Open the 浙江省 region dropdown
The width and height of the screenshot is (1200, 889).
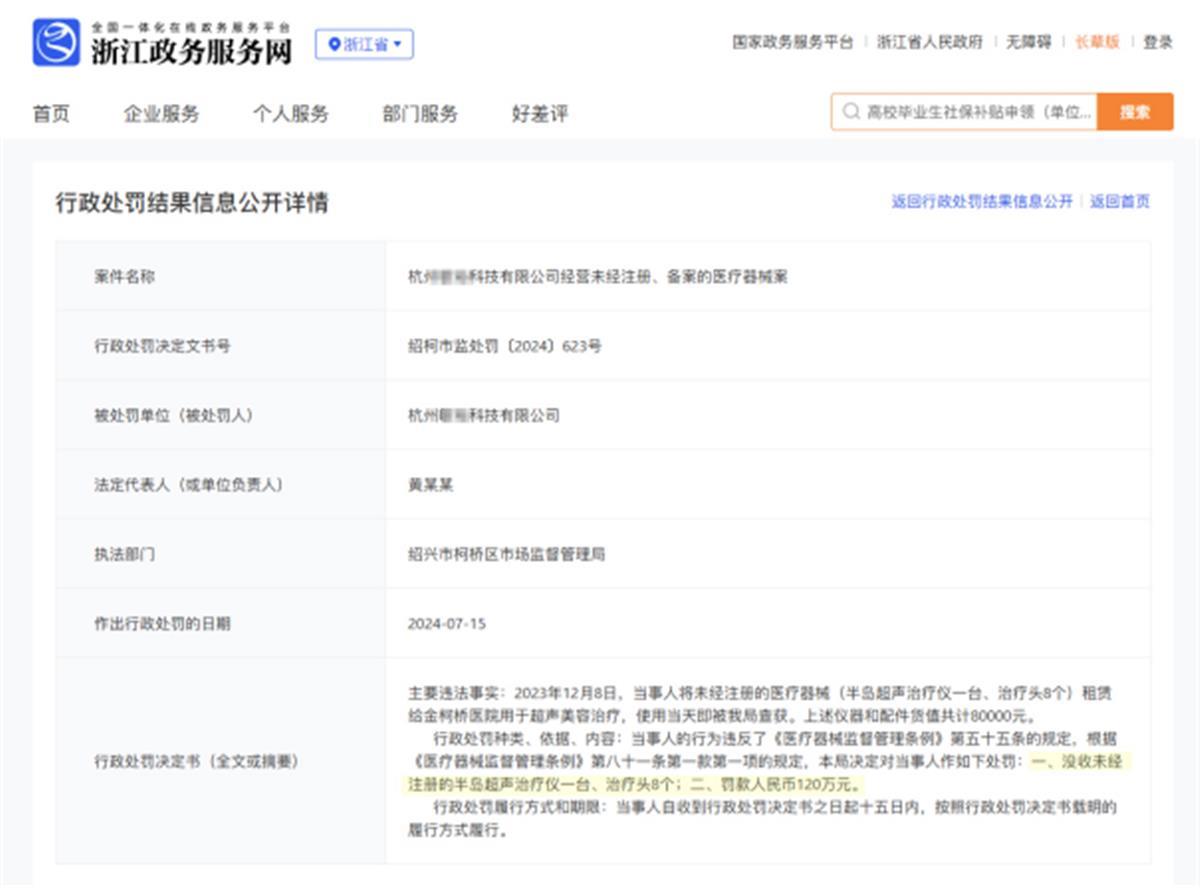[365, 45]
